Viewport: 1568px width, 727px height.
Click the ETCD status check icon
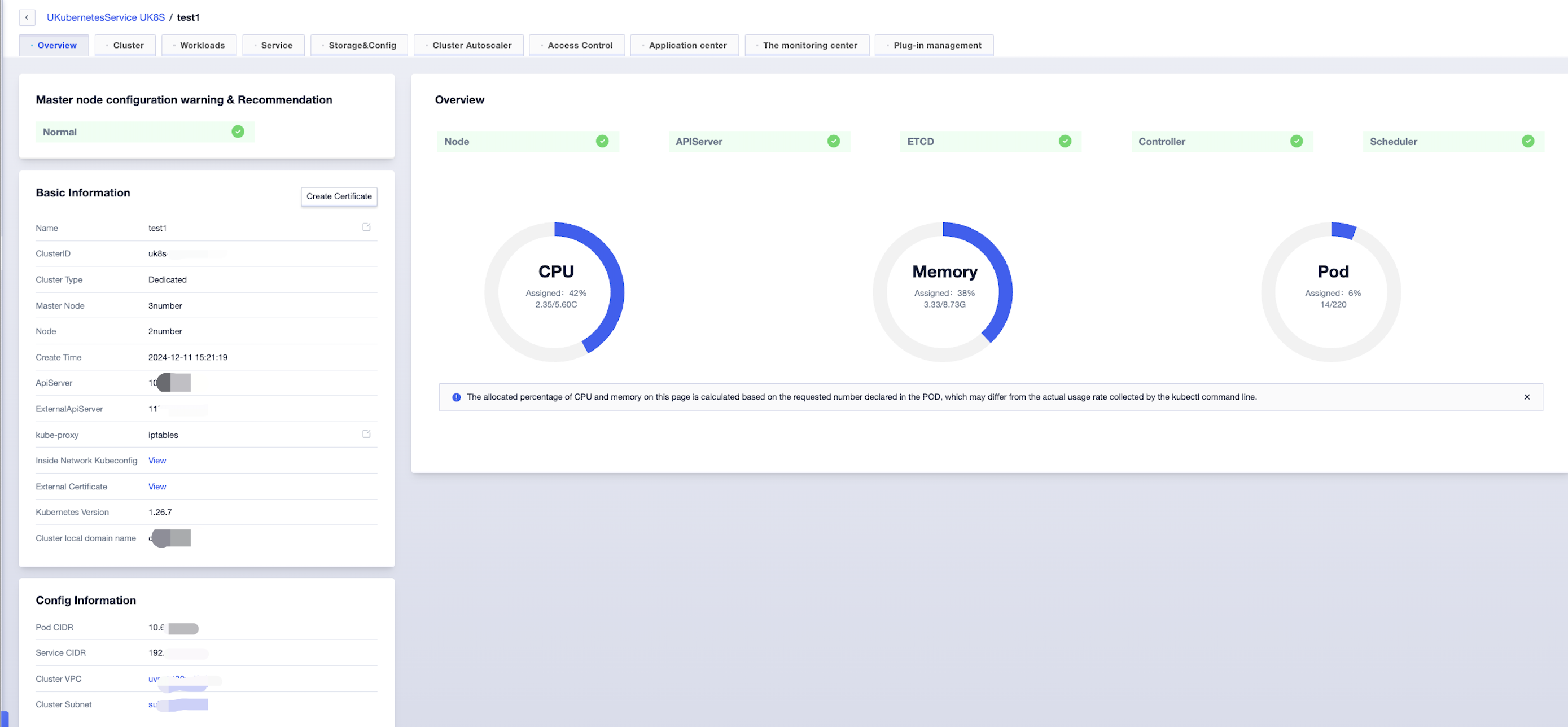click(x=1065, y=141)
